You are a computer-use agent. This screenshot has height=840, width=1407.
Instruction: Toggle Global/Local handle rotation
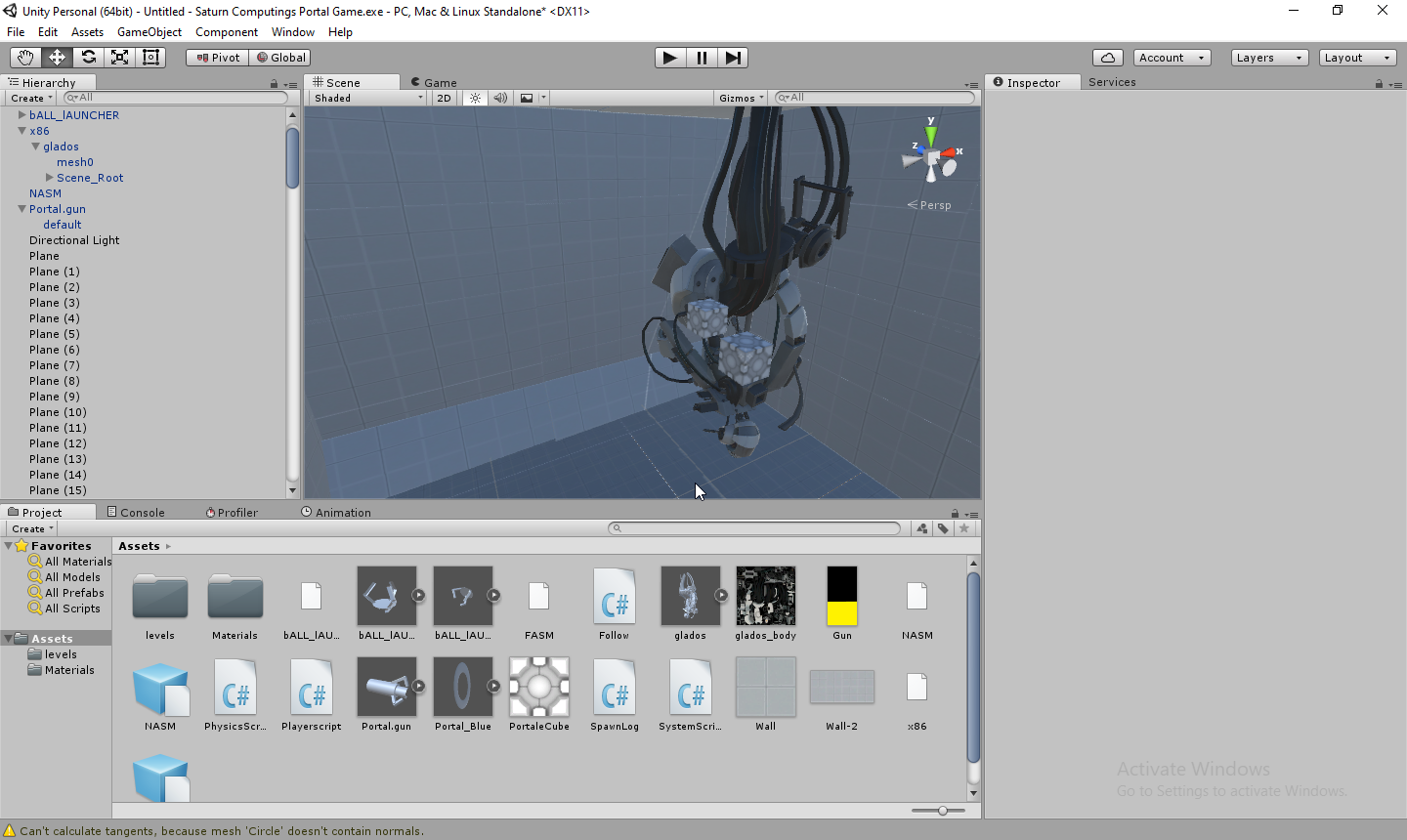pos(280,58)
